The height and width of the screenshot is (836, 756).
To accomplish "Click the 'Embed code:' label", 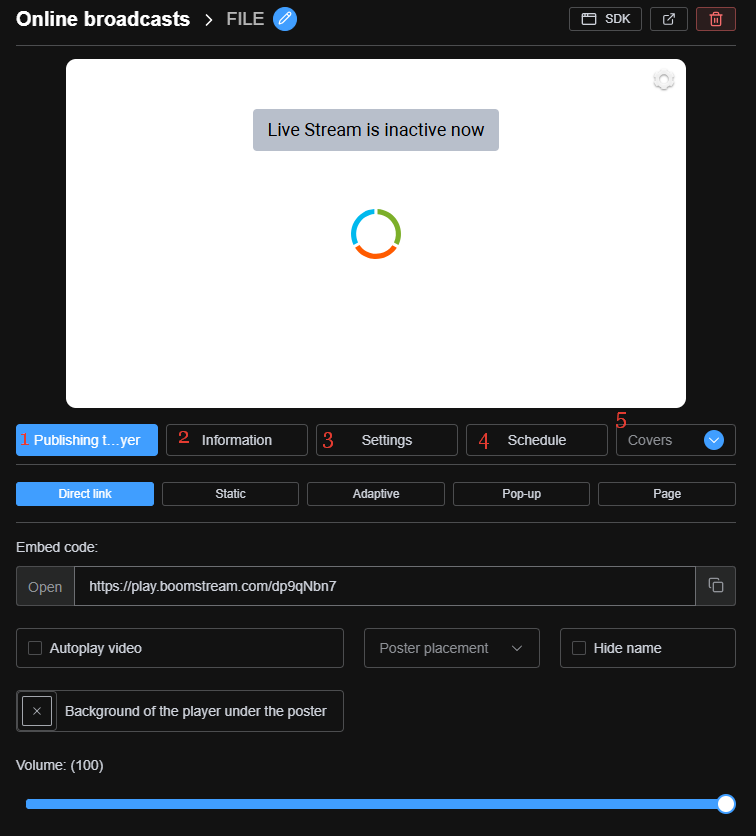I will coord(57,547).
